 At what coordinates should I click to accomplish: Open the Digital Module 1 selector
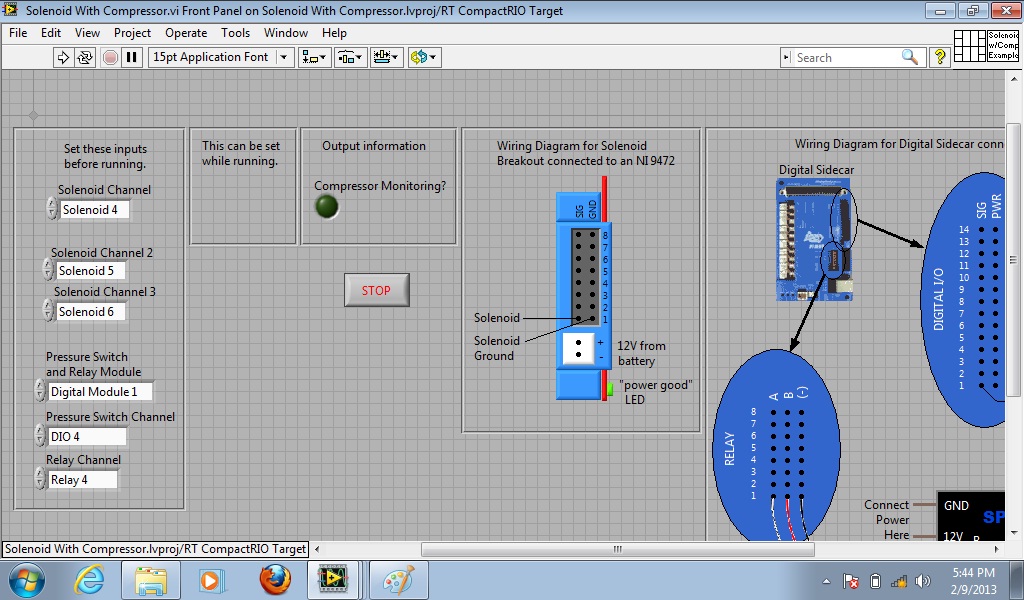tap(101, 392)
